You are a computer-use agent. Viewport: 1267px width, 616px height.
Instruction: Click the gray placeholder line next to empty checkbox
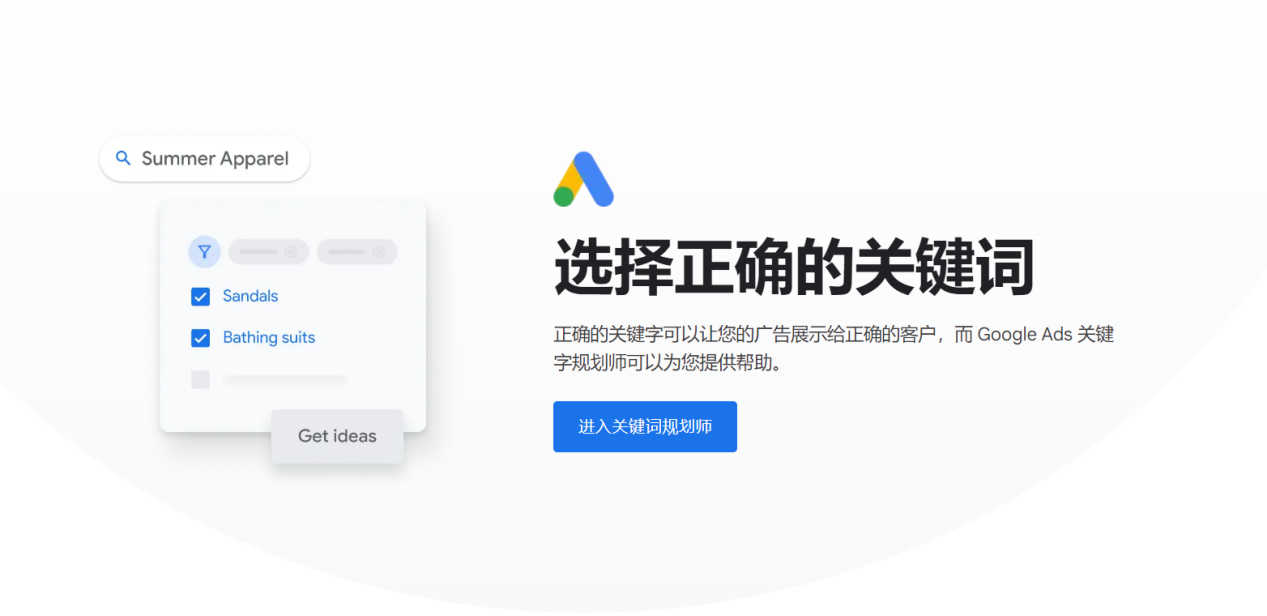coord(285,380)
